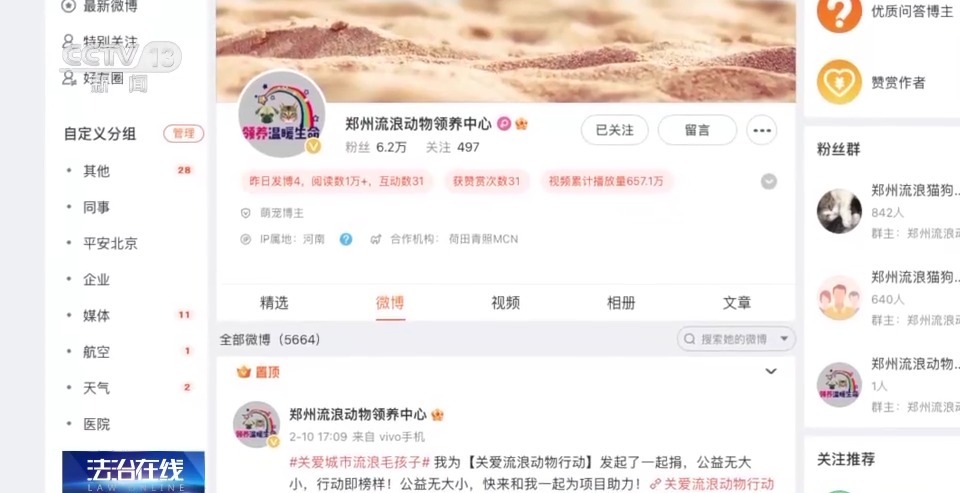The width and height of the screenshot is (960, 493).
Task: Toggle the 已关注 follow button
Action: coord(615,130)
